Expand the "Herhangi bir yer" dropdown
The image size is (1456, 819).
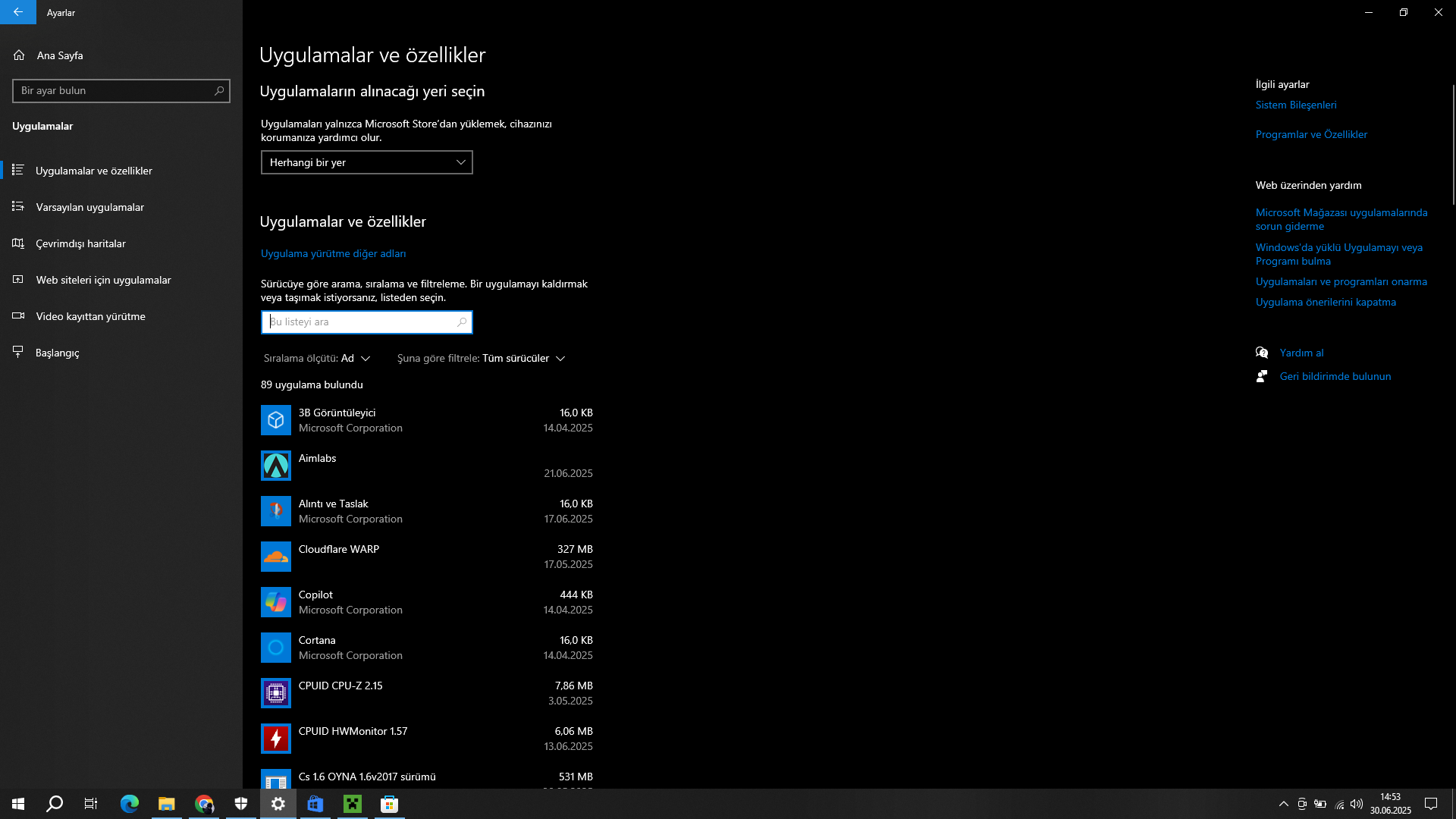(366, 162)
